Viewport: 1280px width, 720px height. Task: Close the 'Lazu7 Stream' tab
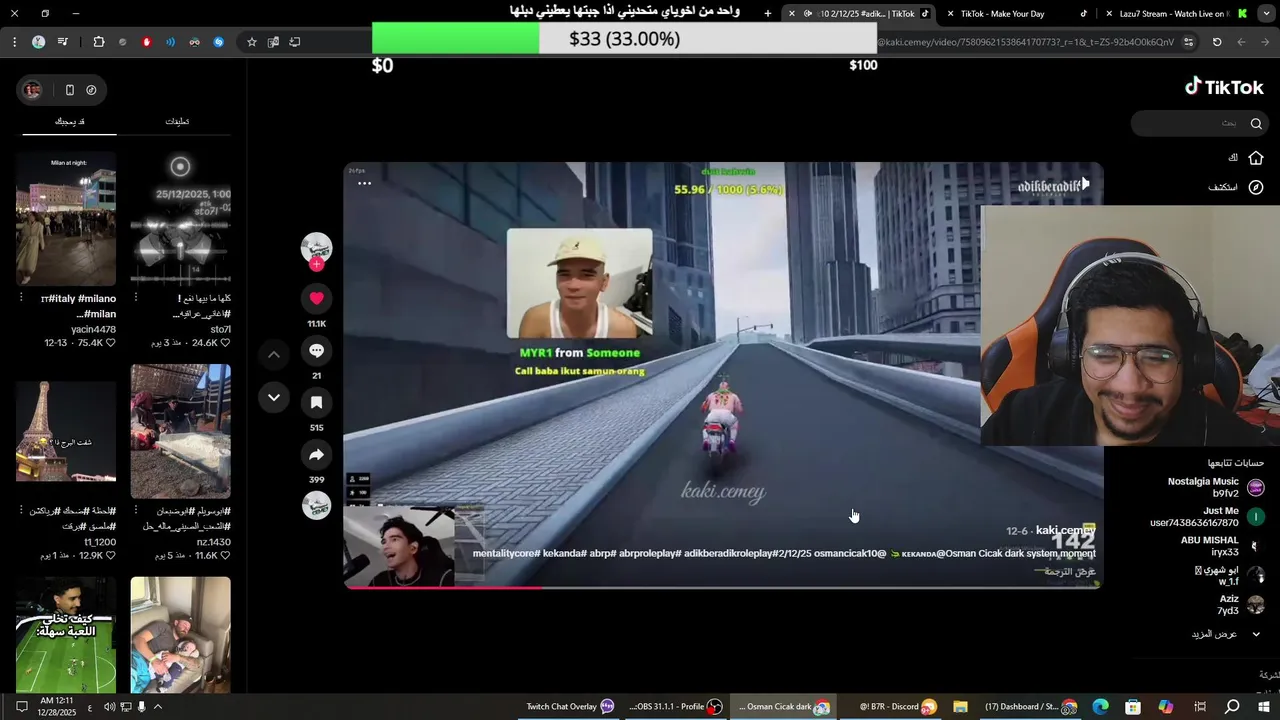[x=1109, y=14]
